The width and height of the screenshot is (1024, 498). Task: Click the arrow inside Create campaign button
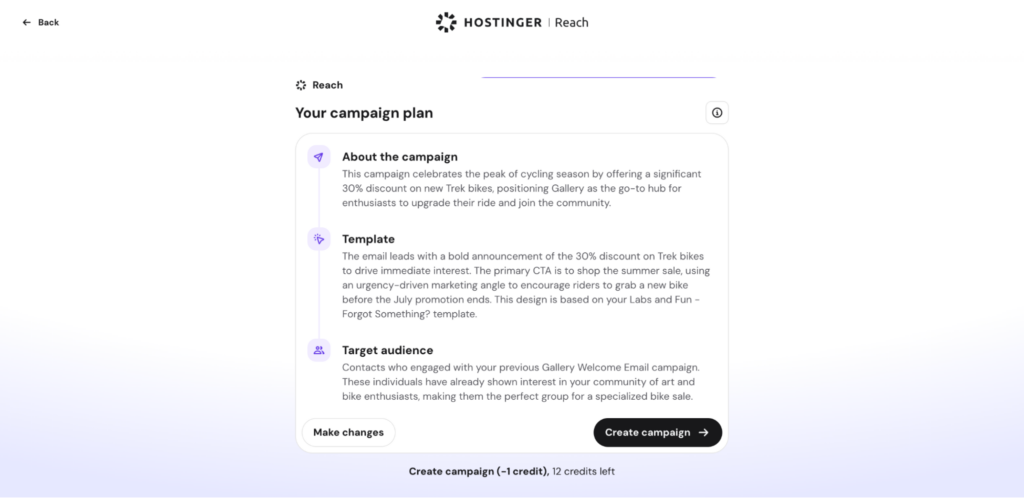tap(703, 432)
